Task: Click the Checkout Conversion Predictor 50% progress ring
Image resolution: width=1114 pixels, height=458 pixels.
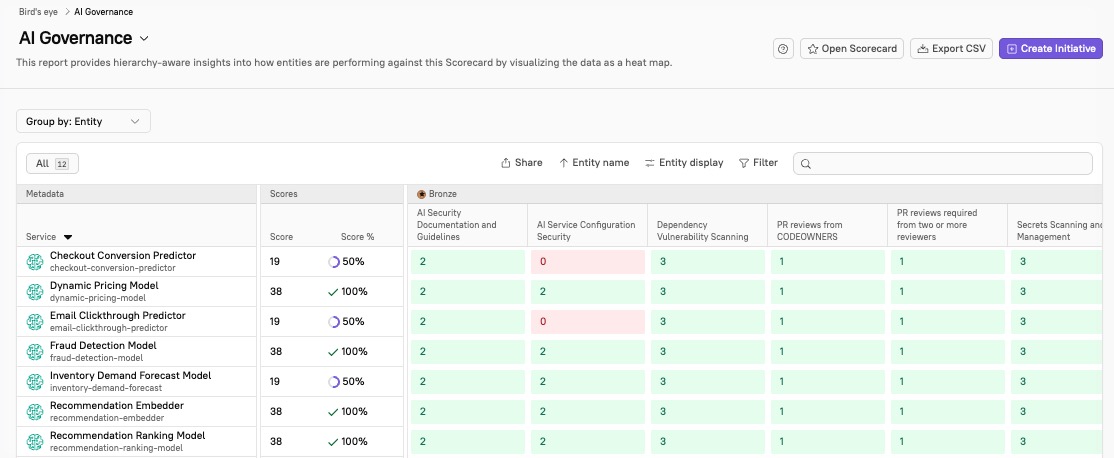Action: tap(333, 262)
